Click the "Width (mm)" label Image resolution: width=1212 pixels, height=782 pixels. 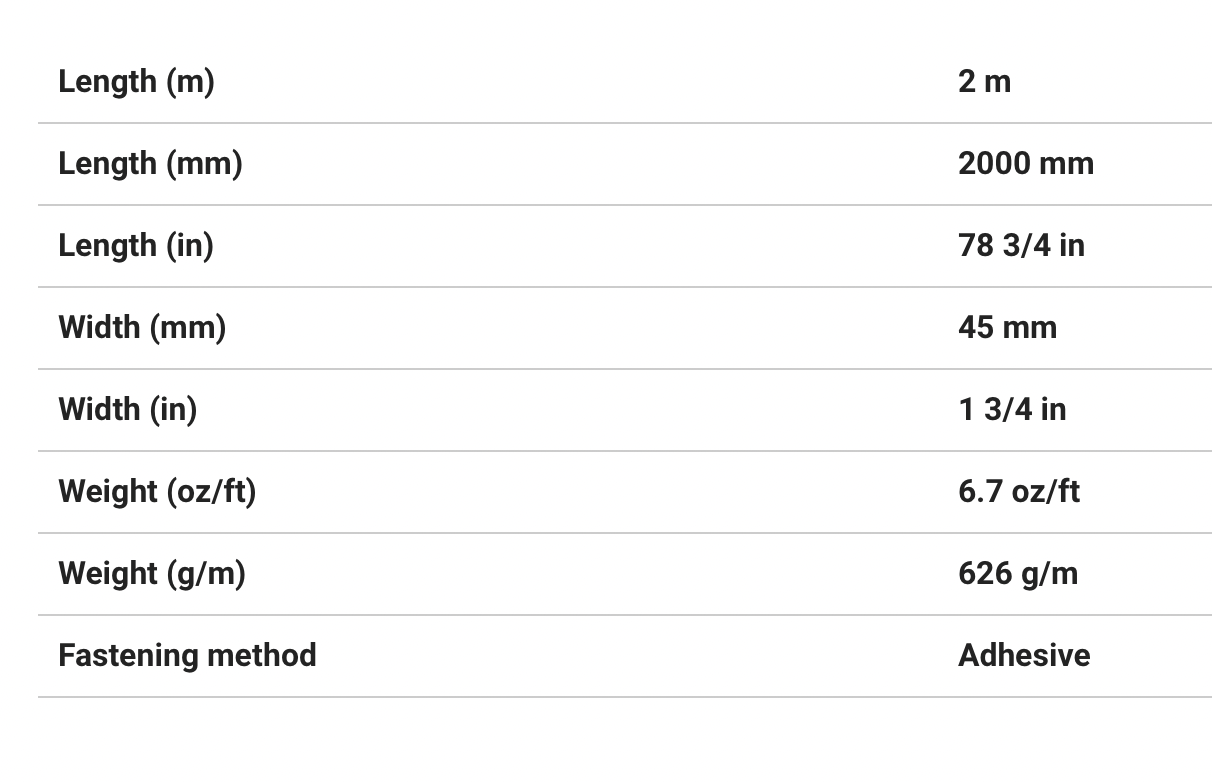point(142,327)
